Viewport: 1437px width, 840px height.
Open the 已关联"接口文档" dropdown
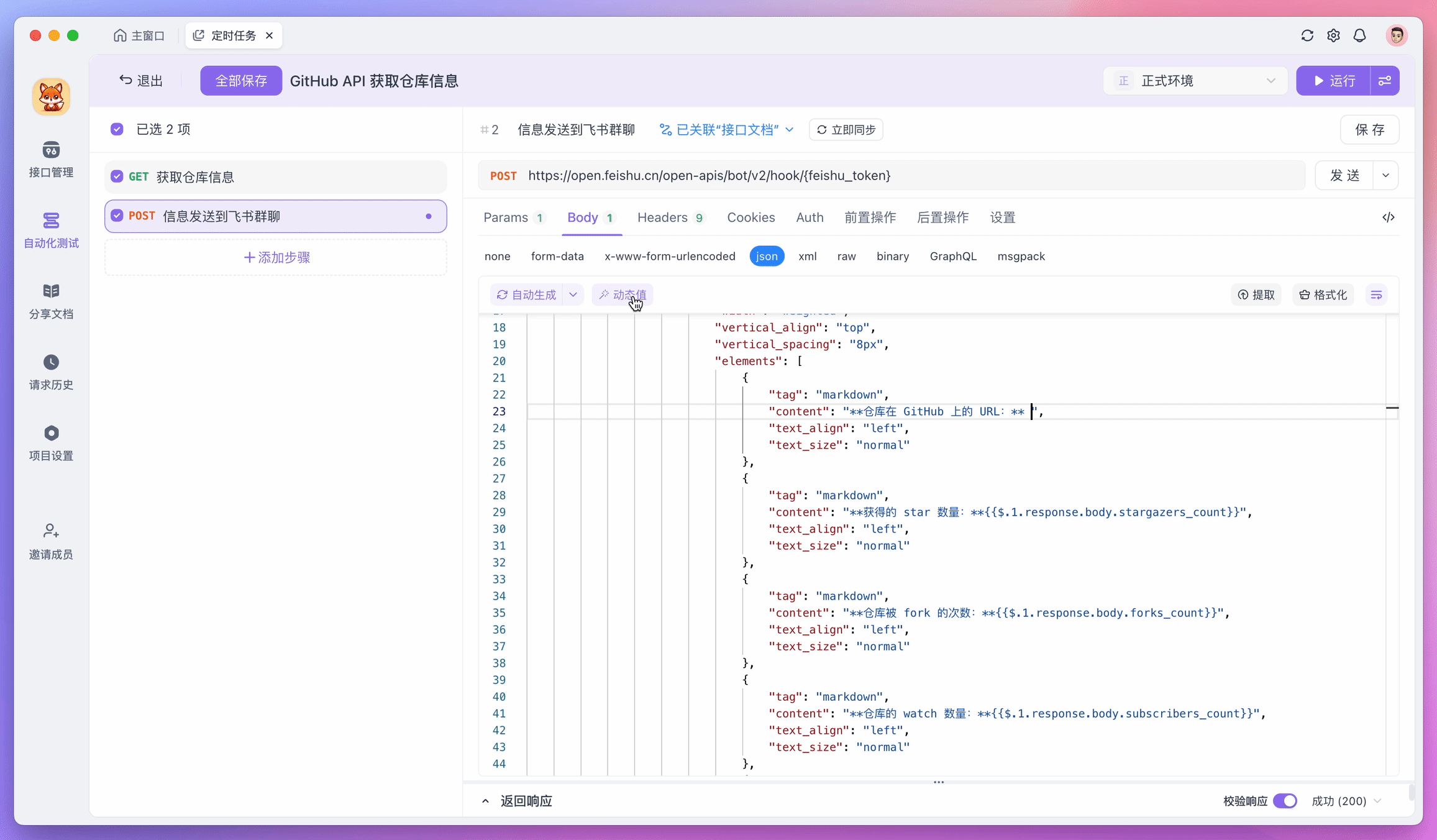coord(726,130)
